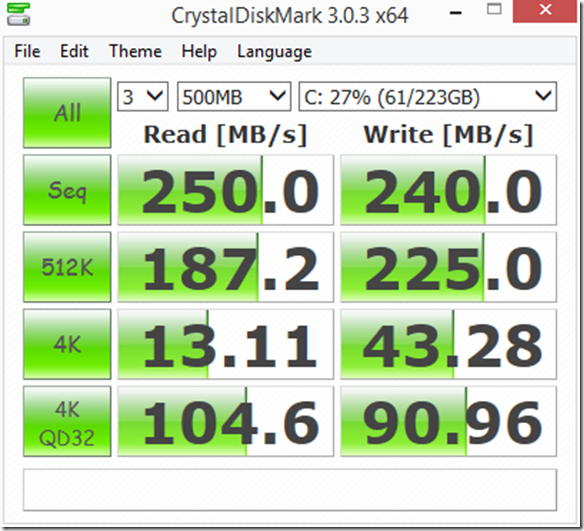Run the 4K QD32 test

click(67, 422)
